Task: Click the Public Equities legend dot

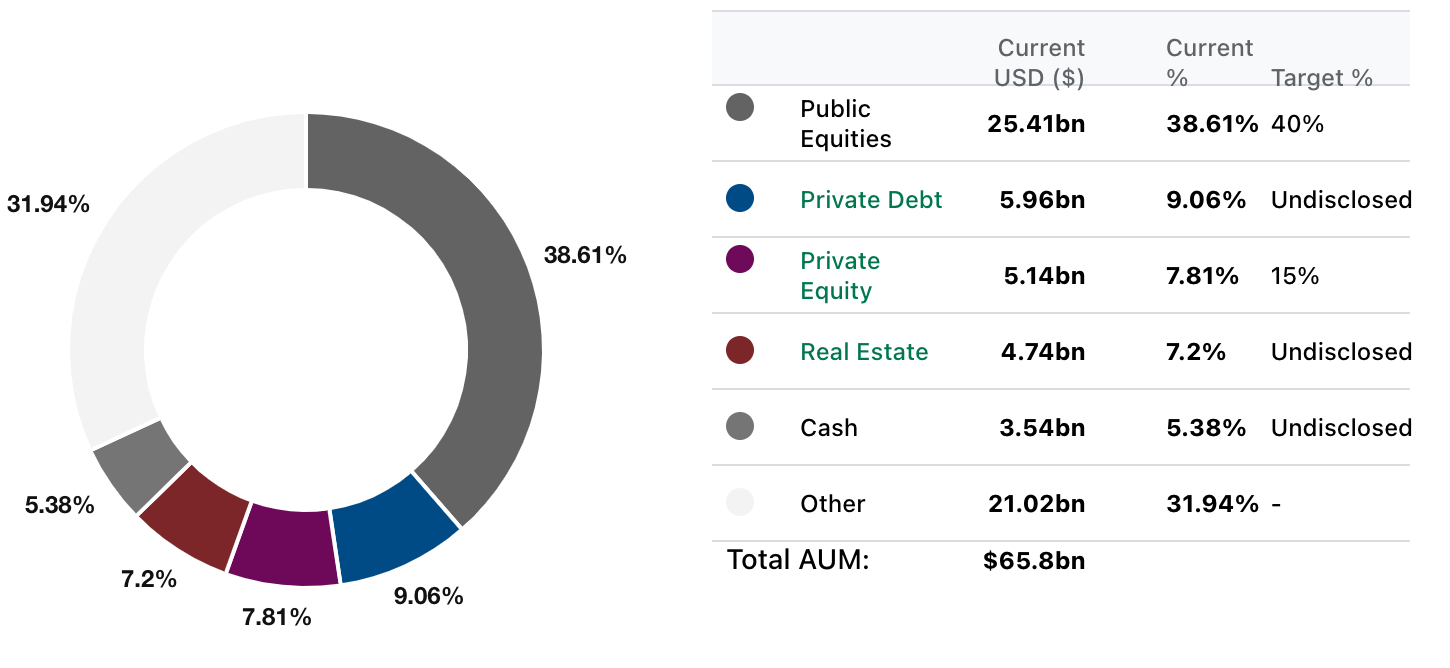Action: click(740, 107)
